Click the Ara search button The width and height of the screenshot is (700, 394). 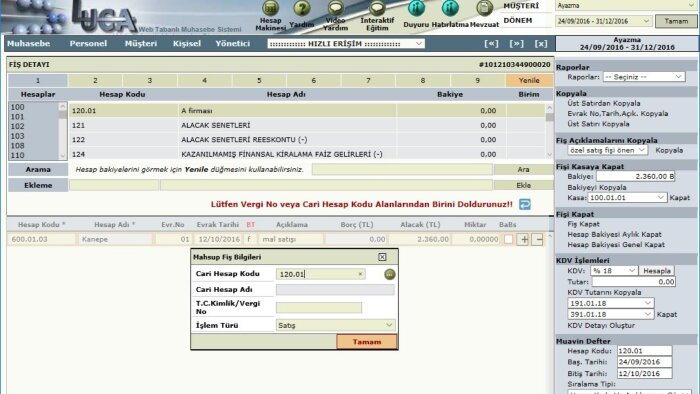[x=523, y=170]
